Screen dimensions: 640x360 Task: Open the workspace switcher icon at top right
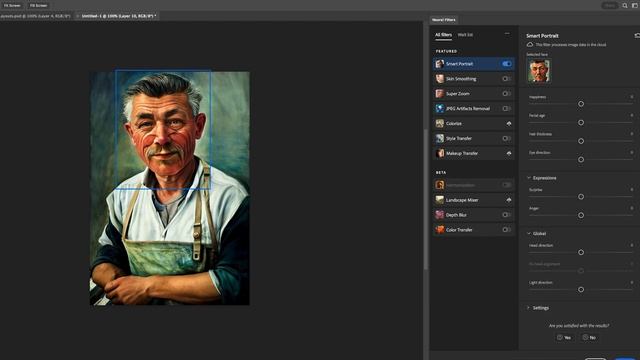tap(636, 6)
